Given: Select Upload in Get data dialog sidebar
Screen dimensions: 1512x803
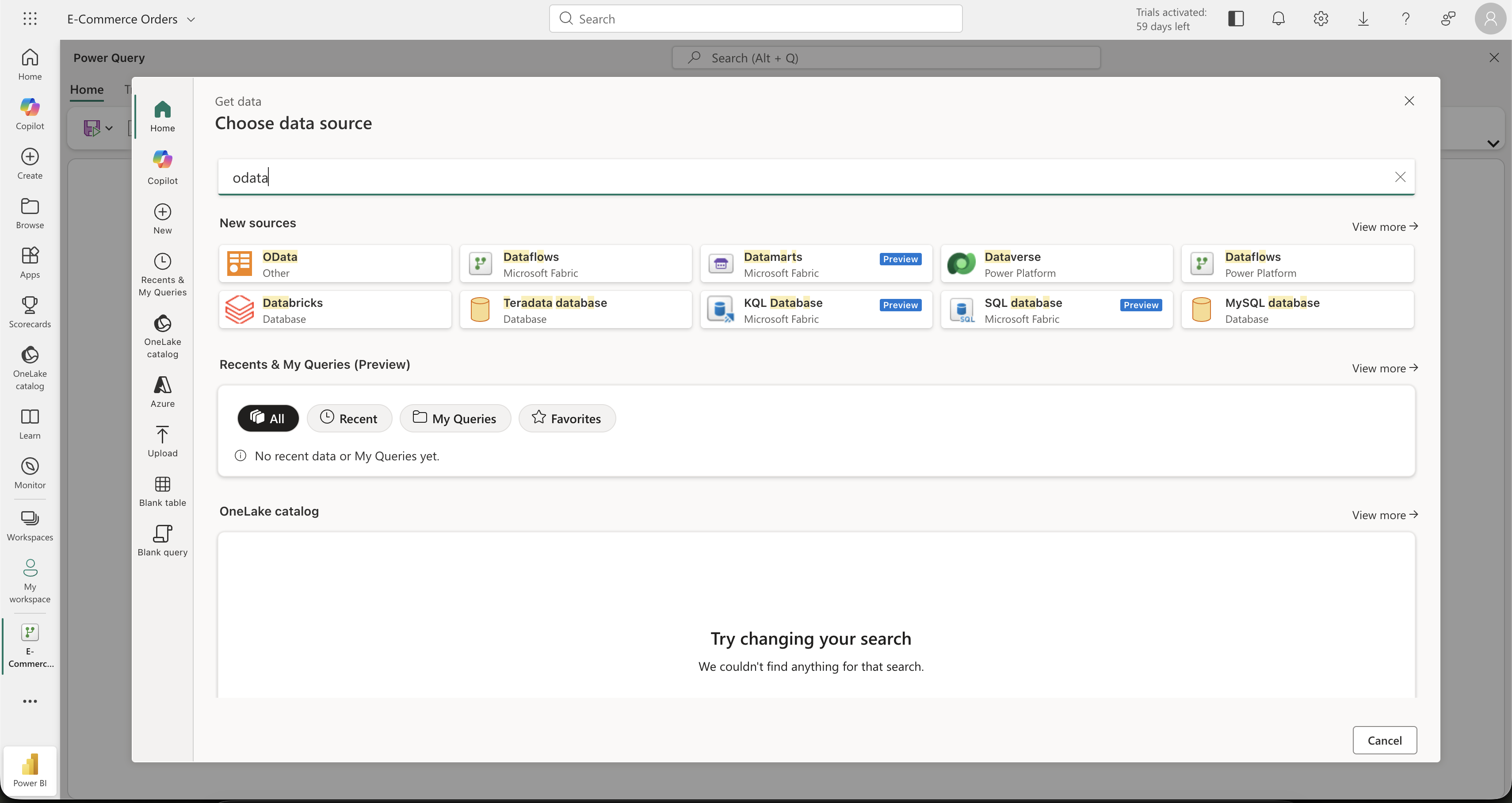Looking at the screenshot, I should [163, 441].
